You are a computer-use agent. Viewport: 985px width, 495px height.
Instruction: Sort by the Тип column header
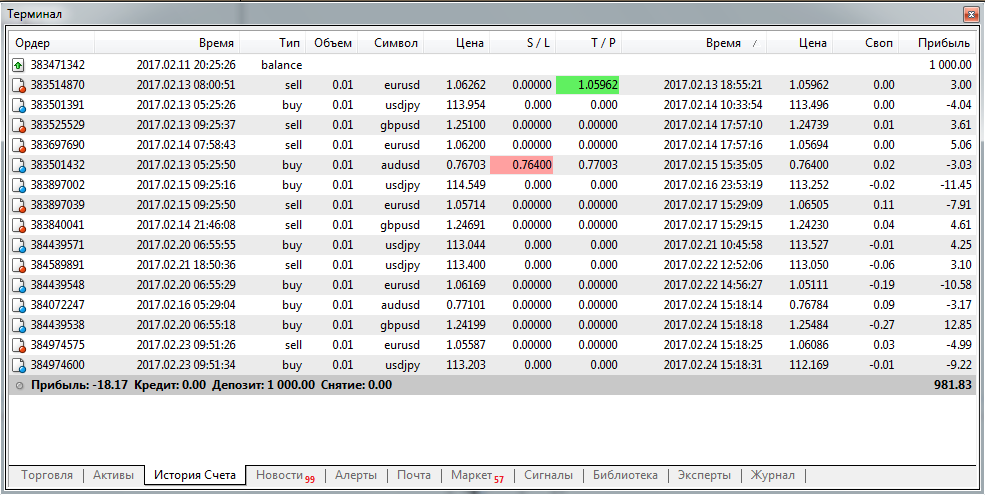(273, 43)
